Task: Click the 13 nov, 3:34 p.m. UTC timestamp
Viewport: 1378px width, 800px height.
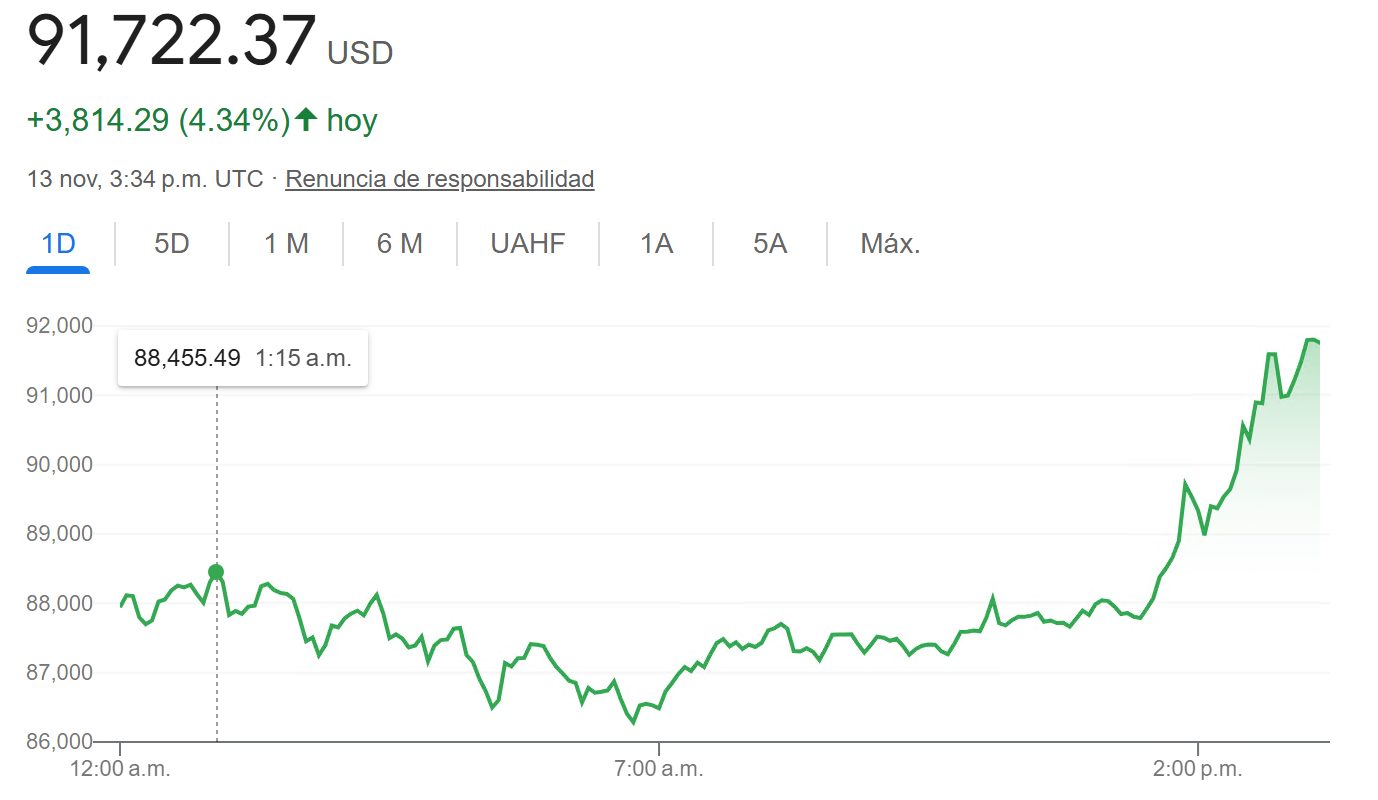Action: (145, 179)
